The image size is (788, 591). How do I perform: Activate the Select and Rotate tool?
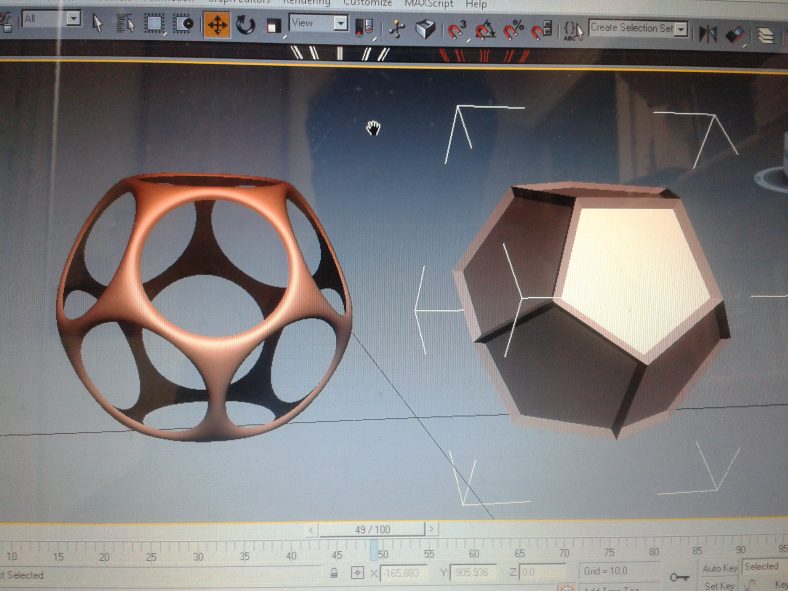pos(245,25)
